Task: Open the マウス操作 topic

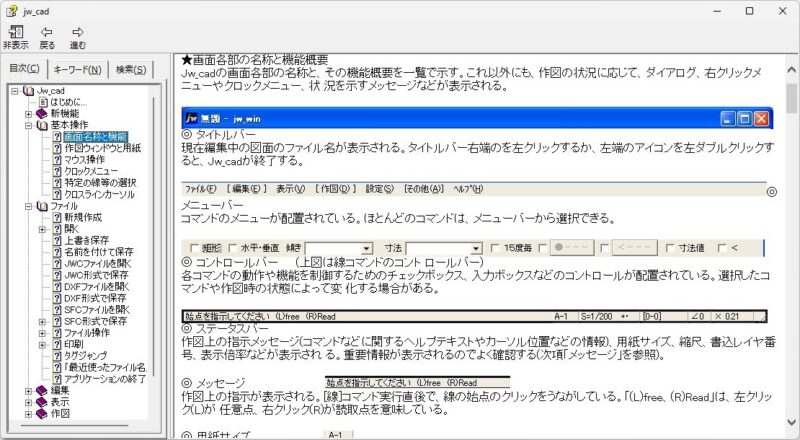Action: pyautogui.click(x=84, y=160)
